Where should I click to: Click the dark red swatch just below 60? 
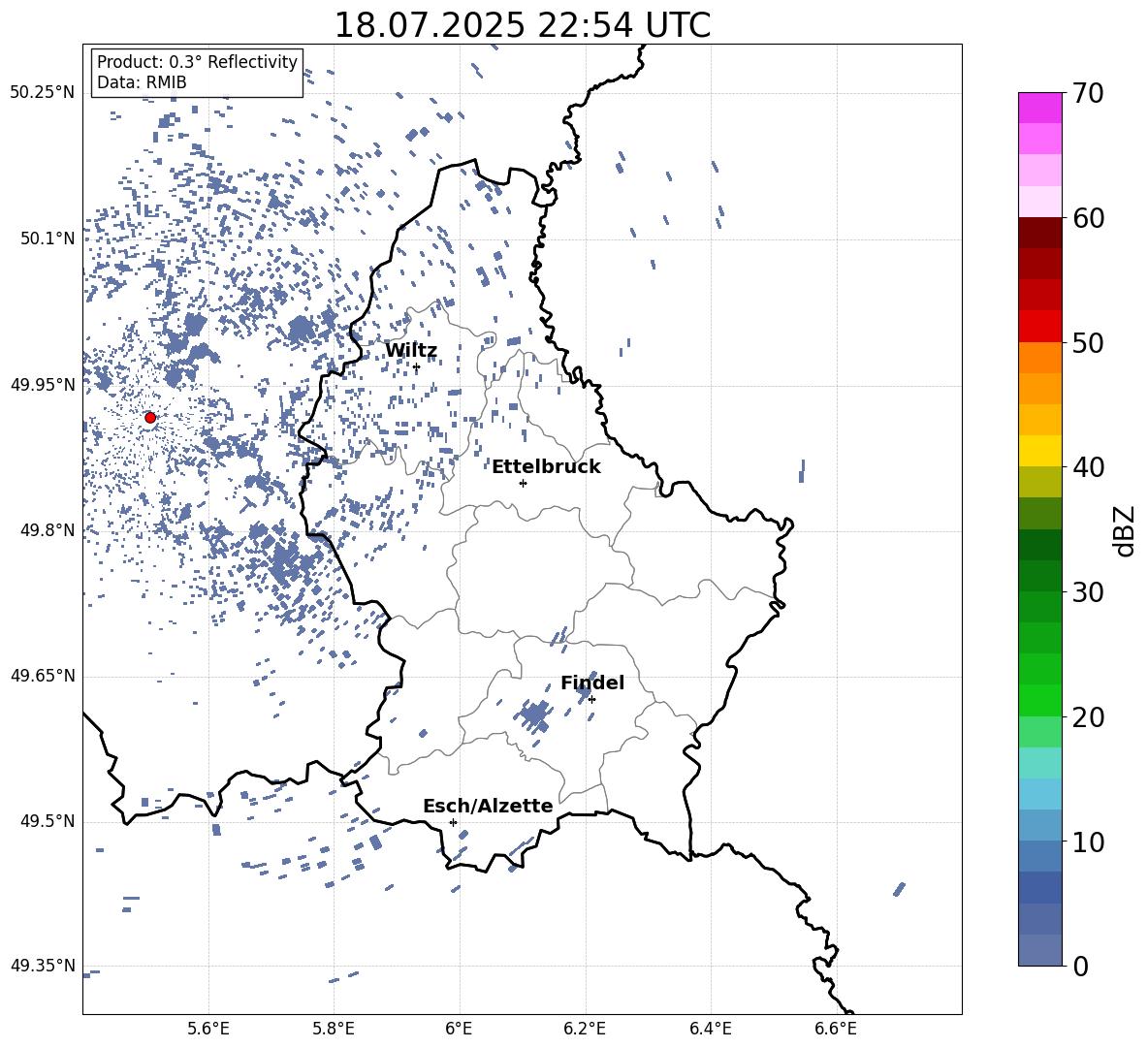(1039, 233)
